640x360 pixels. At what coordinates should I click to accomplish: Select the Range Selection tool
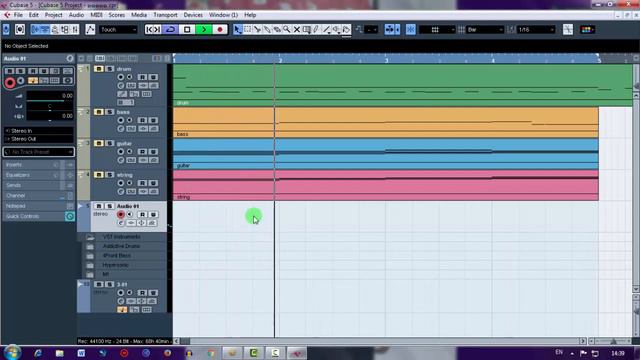tap(247, 29)
